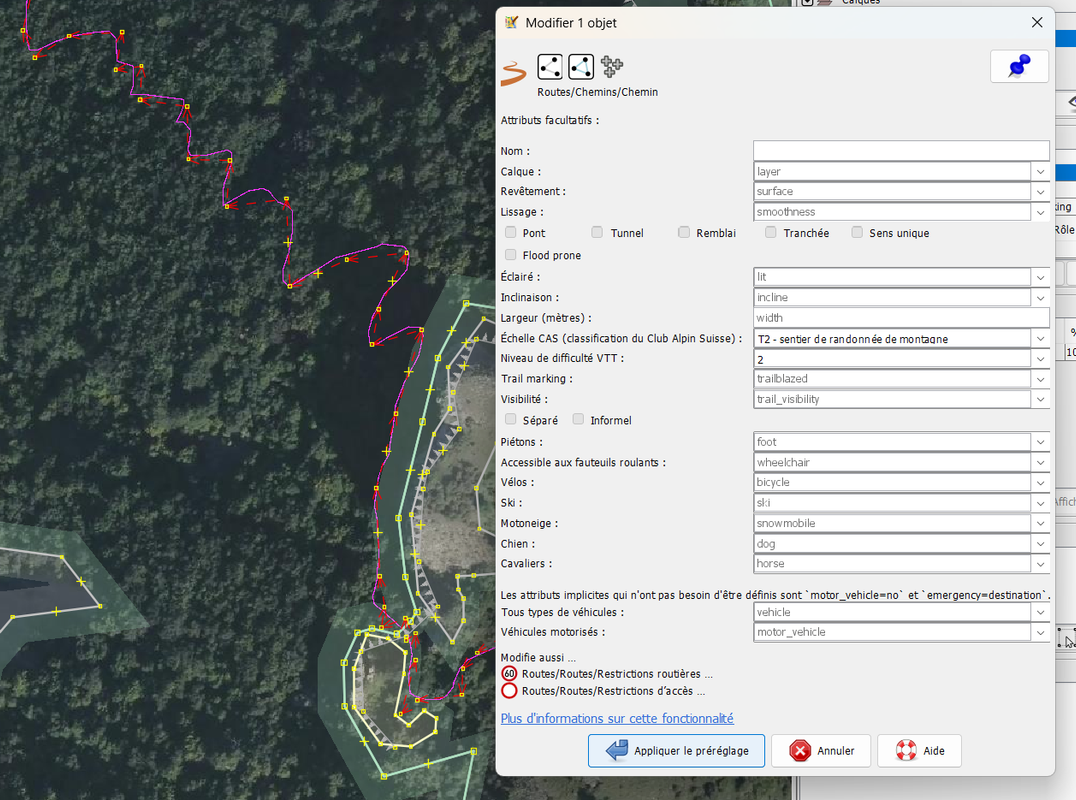Expand the Visibilité trail_visibility dropdown

[x=1040, y=399]
